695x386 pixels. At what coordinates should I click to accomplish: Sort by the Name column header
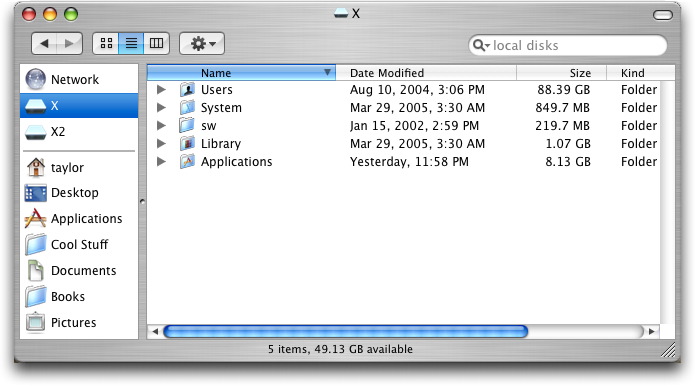coord(241,73)
